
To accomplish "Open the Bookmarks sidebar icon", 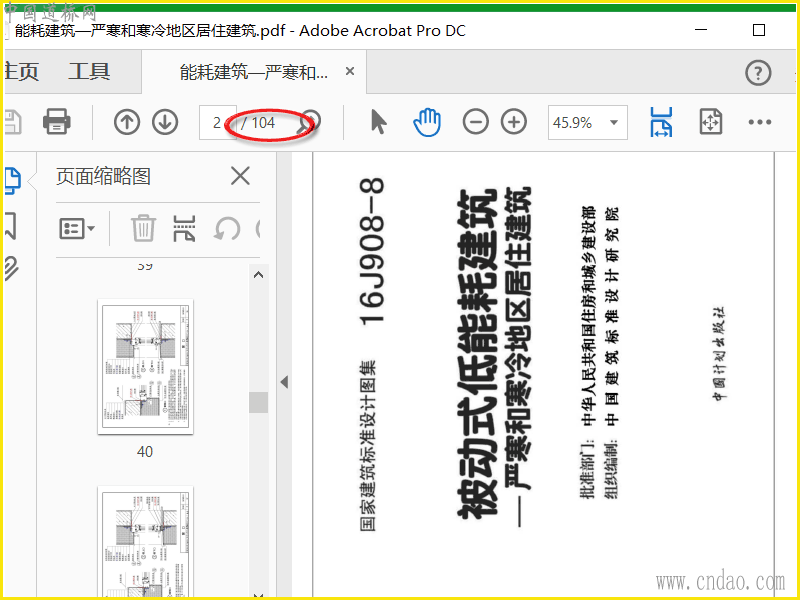I will coord(11,226).
